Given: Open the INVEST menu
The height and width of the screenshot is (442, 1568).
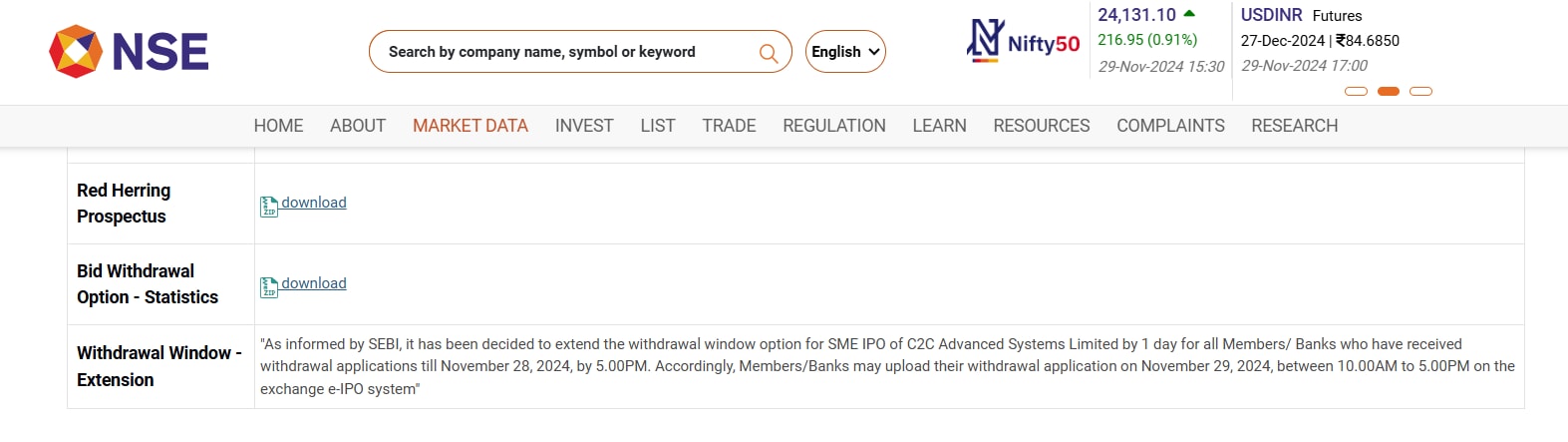Looking at the screenshot, I should (x=584, y=126).
